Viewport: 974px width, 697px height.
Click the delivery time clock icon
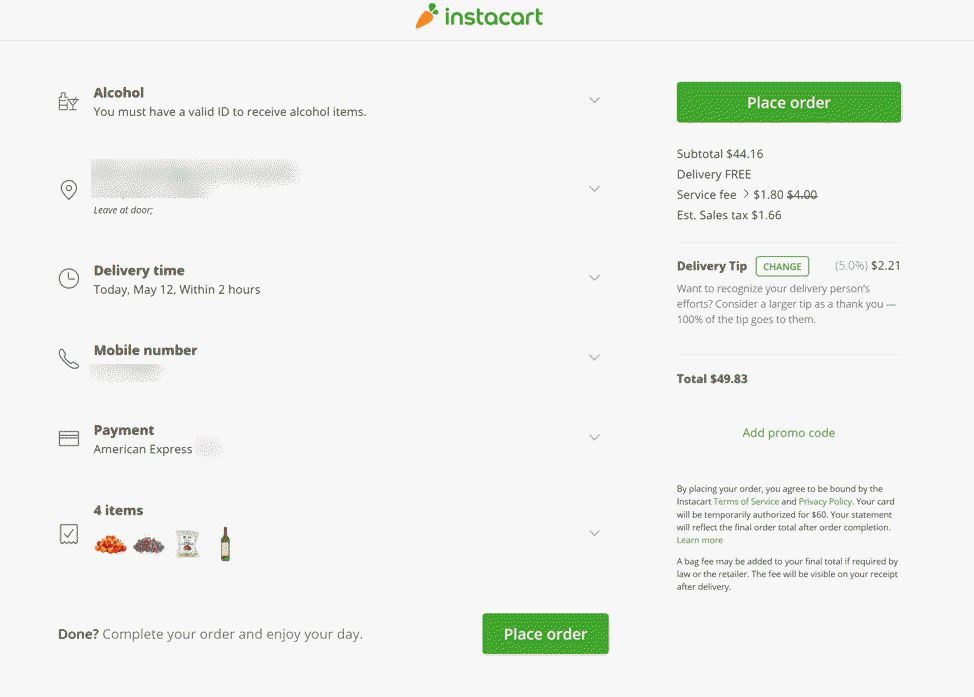pos(69,279)
